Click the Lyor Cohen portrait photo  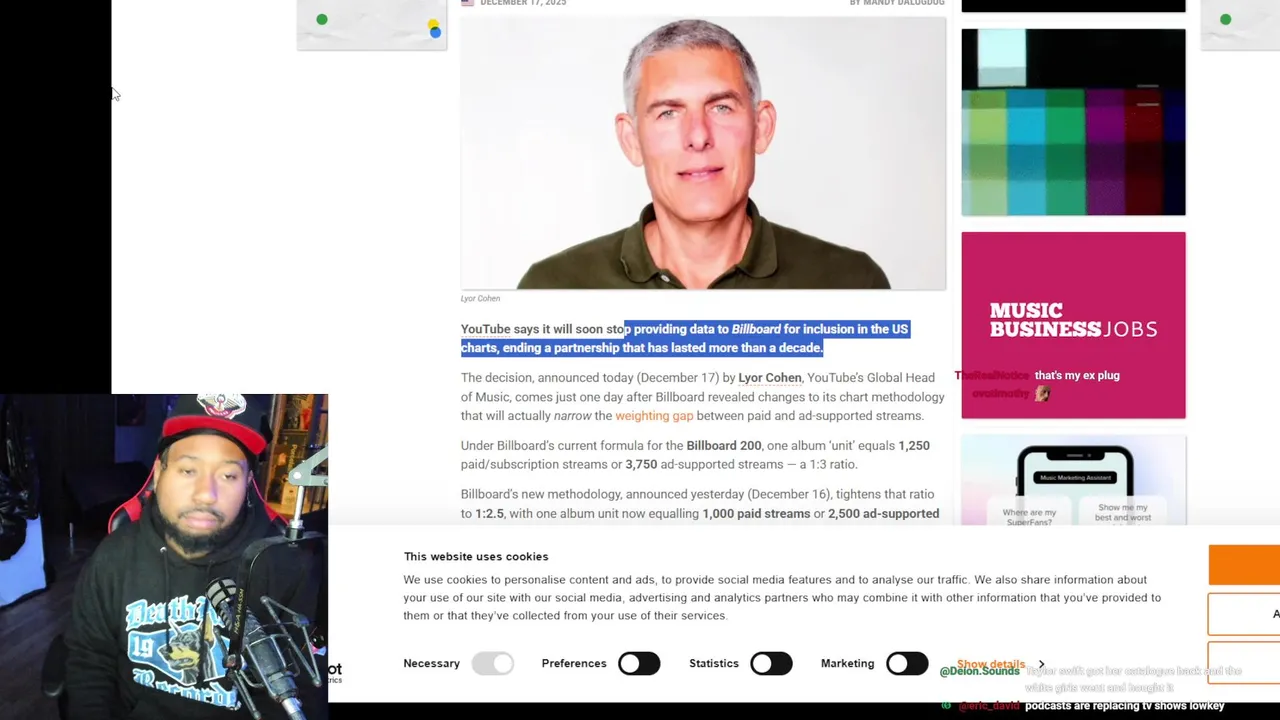point(703,153)
